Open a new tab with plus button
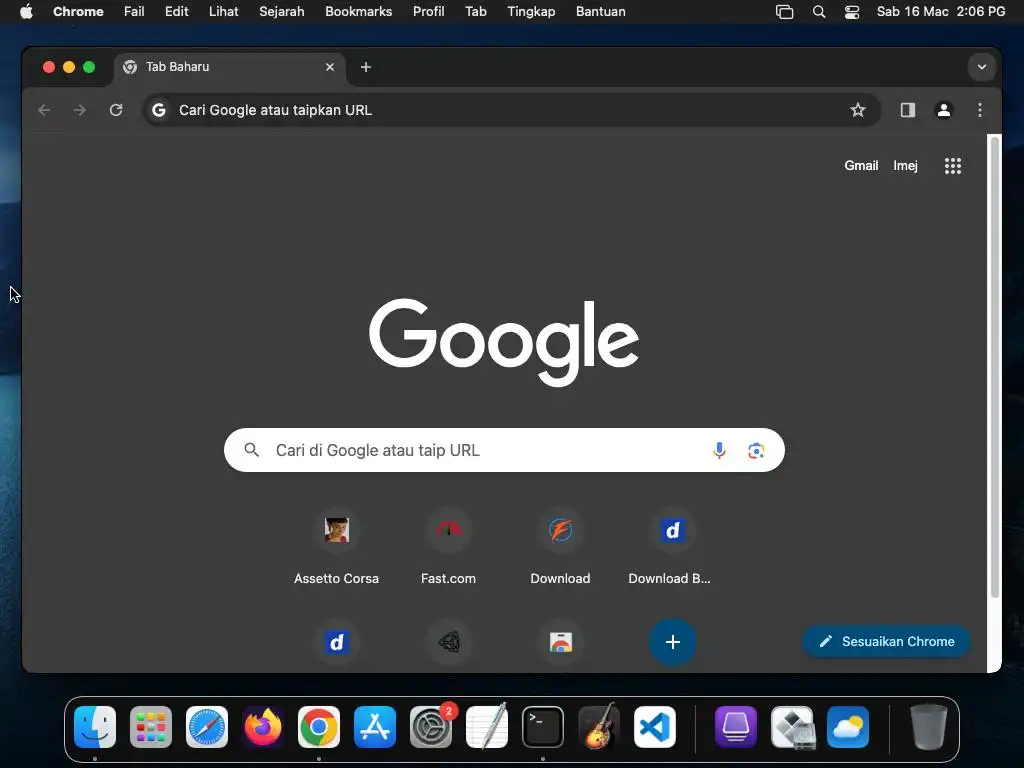1024x768 pixels. [x=366, y=67]
